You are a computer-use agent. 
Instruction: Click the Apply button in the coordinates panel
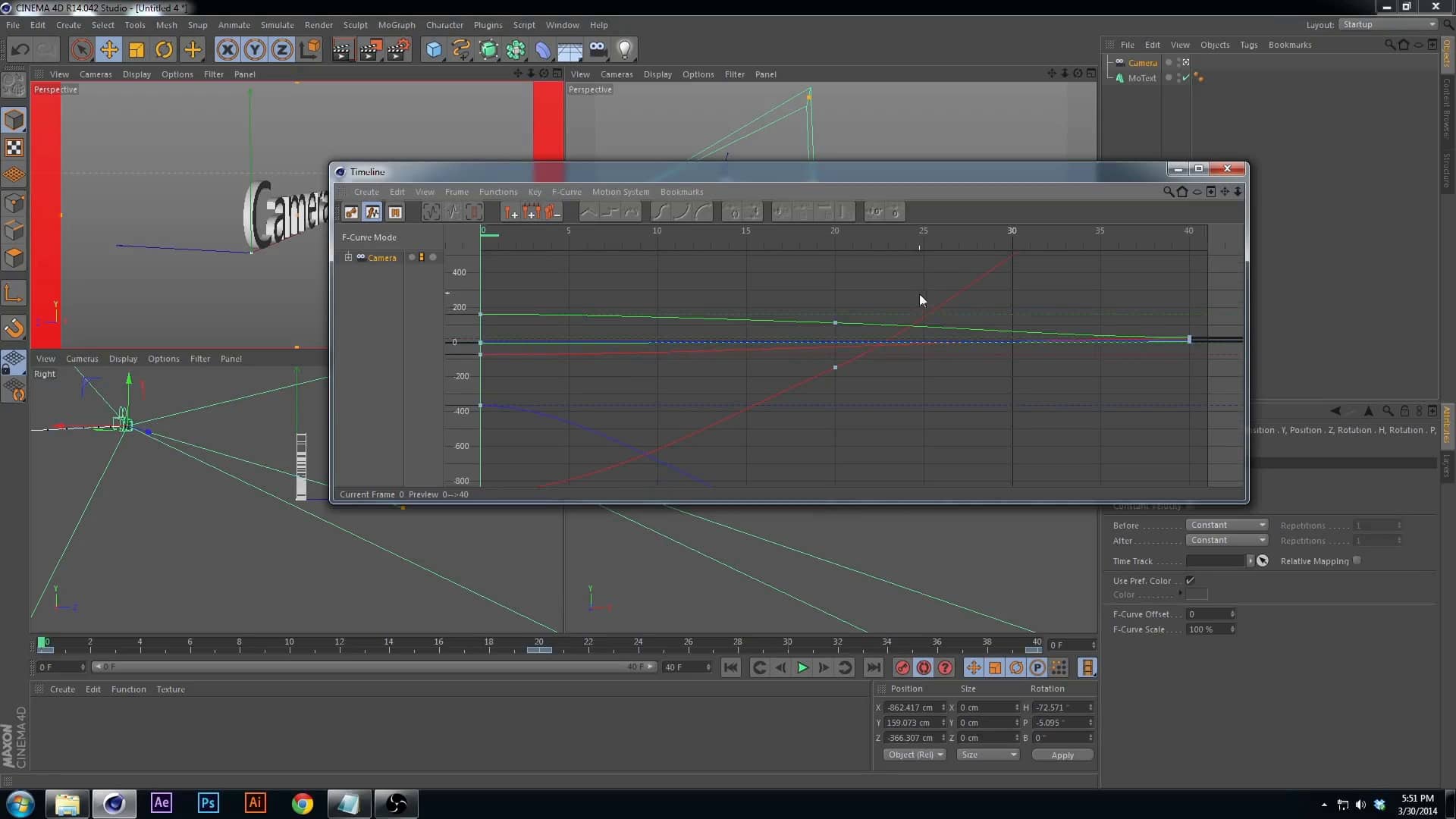click(1062, 755)
